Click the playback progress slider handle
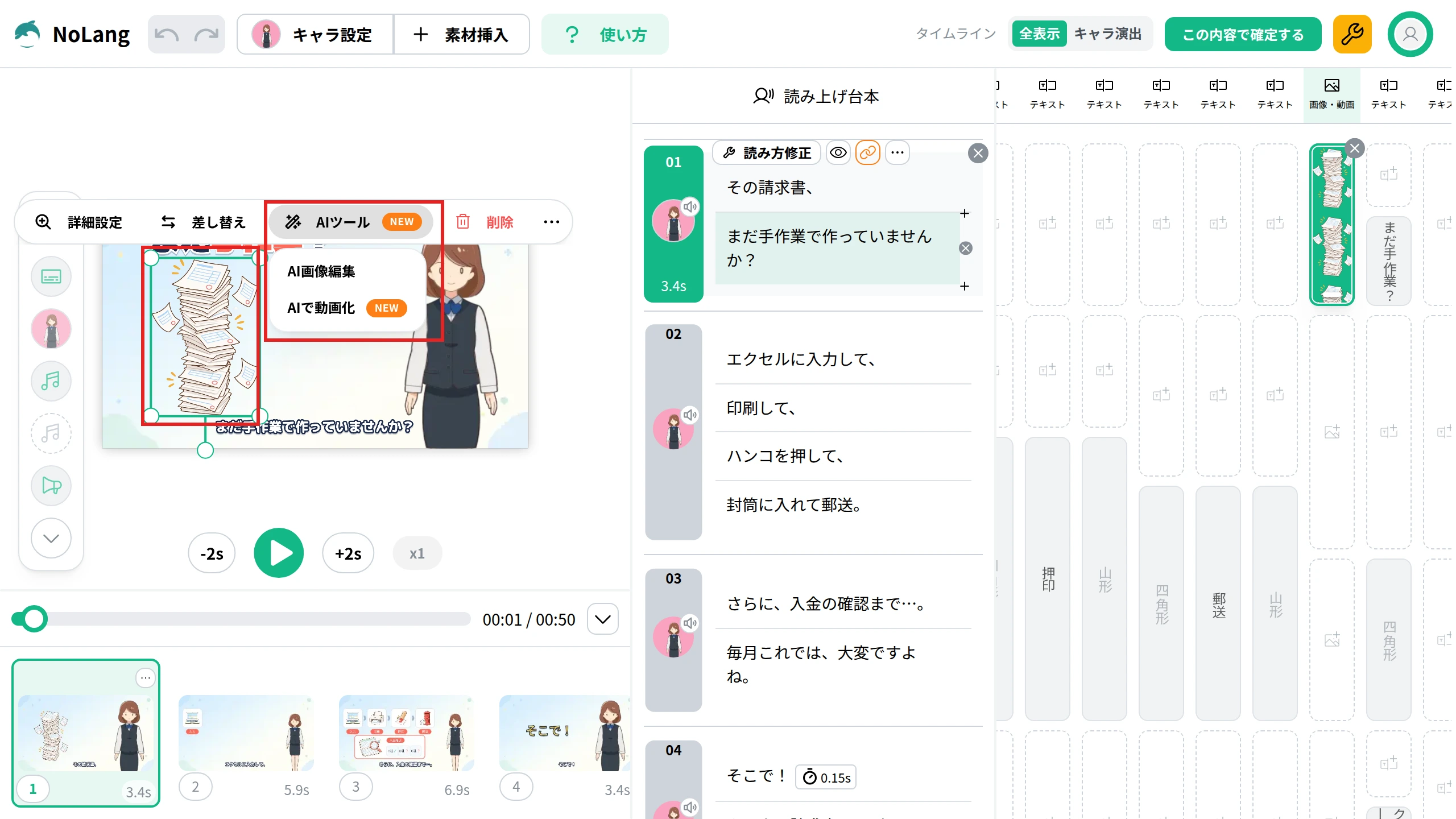Viewport: 1456px width, 819px height. 34,619
